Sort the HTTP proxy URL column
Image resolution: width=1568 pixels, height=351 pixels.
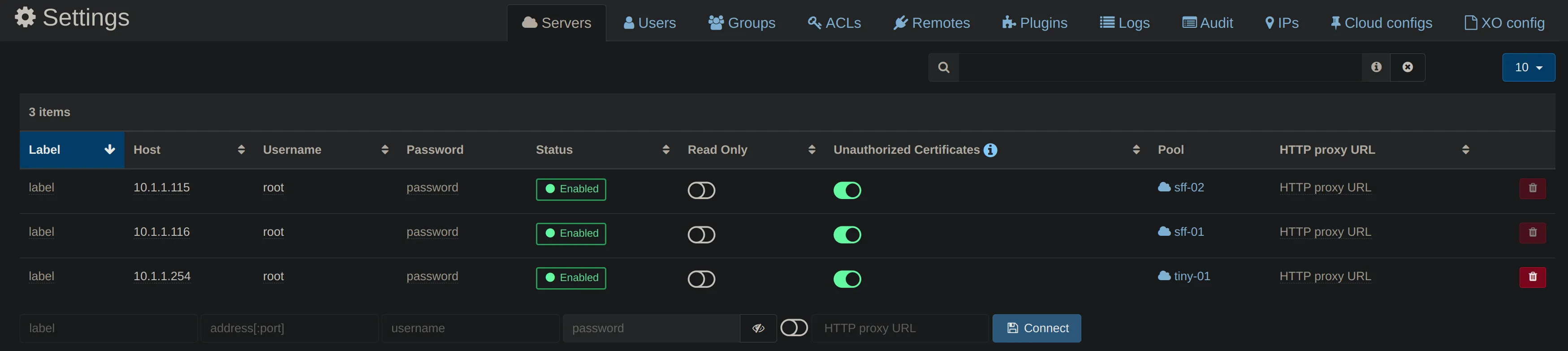click(x=1466, y=150)
